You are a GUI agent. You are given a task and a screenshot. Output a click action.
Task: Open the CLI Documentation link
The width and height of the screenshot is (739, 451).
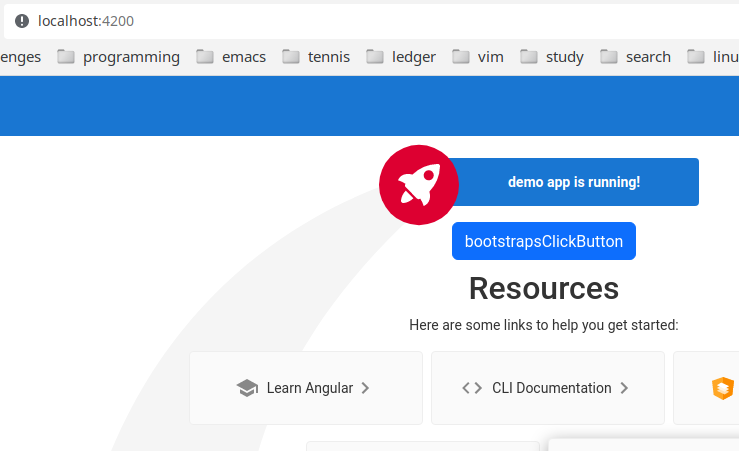click(x=551, y=388)
